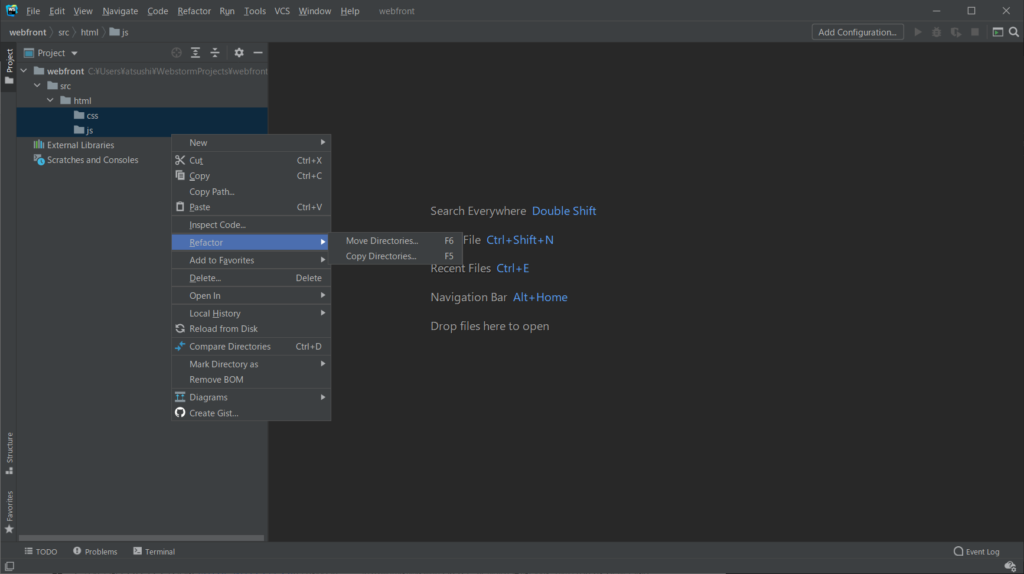Choose Move Directories in submenu
This screenshot has width=1024, height=574.
pos(396,240)
